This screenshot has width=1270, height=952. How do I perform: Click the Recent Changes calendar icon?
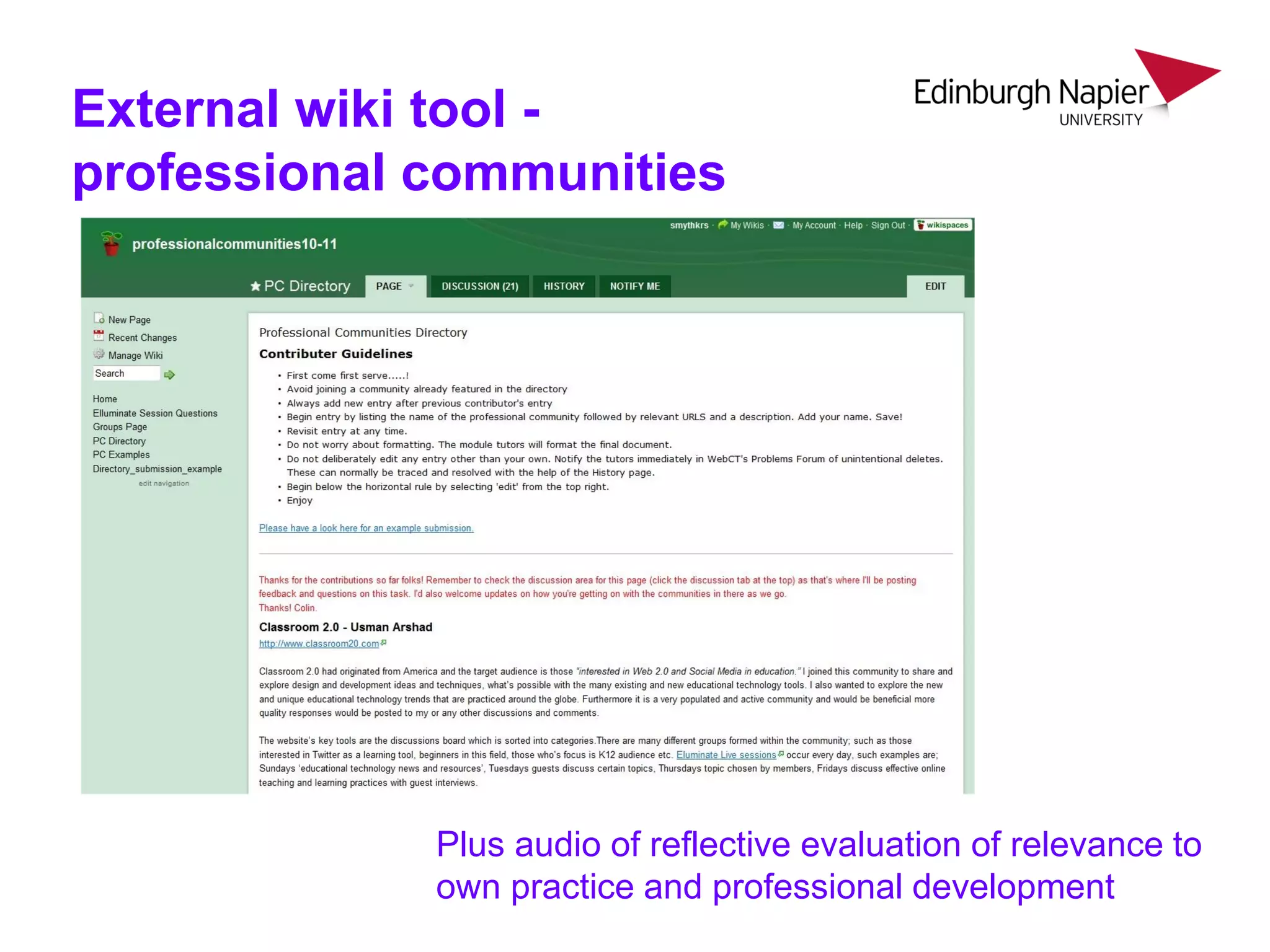coord(99,337)
